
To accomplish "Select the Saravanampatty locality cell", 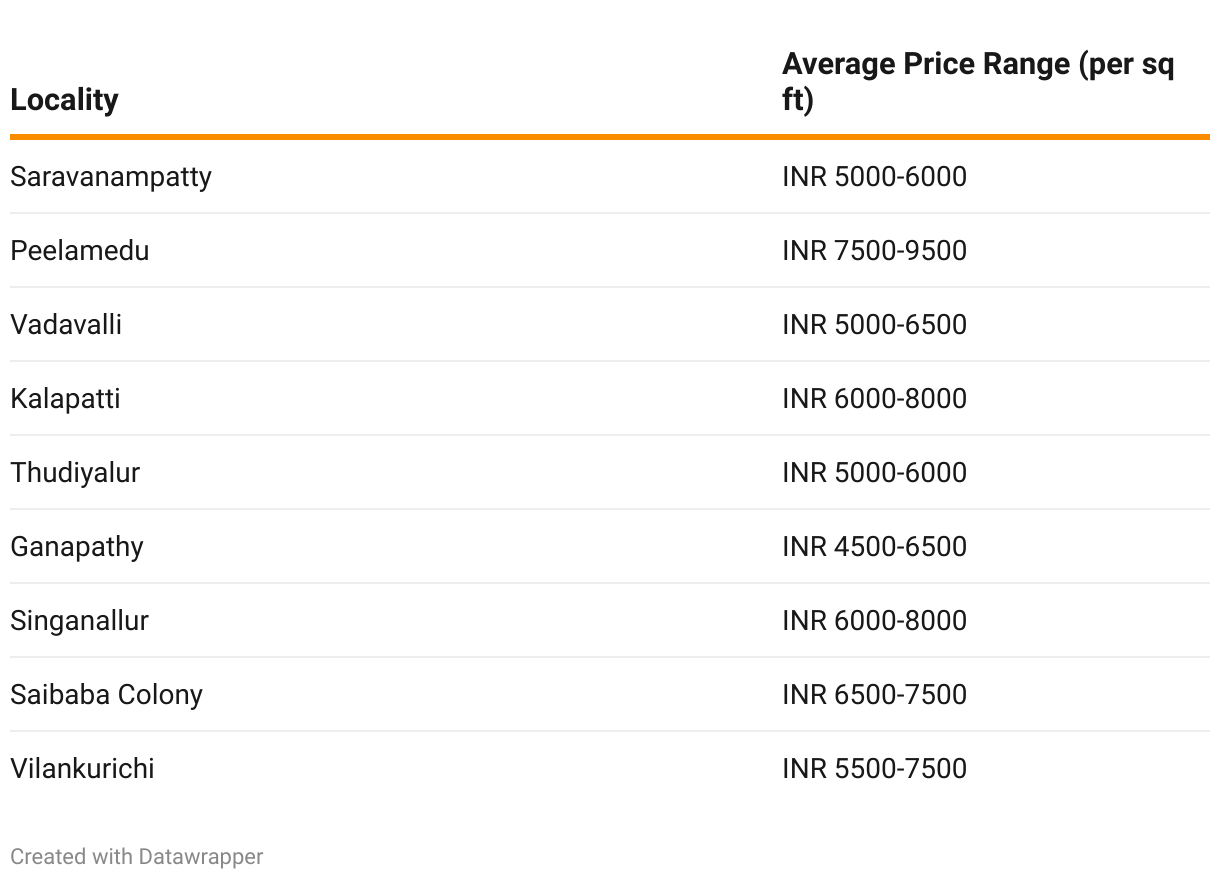I will [x=111, y=177].
